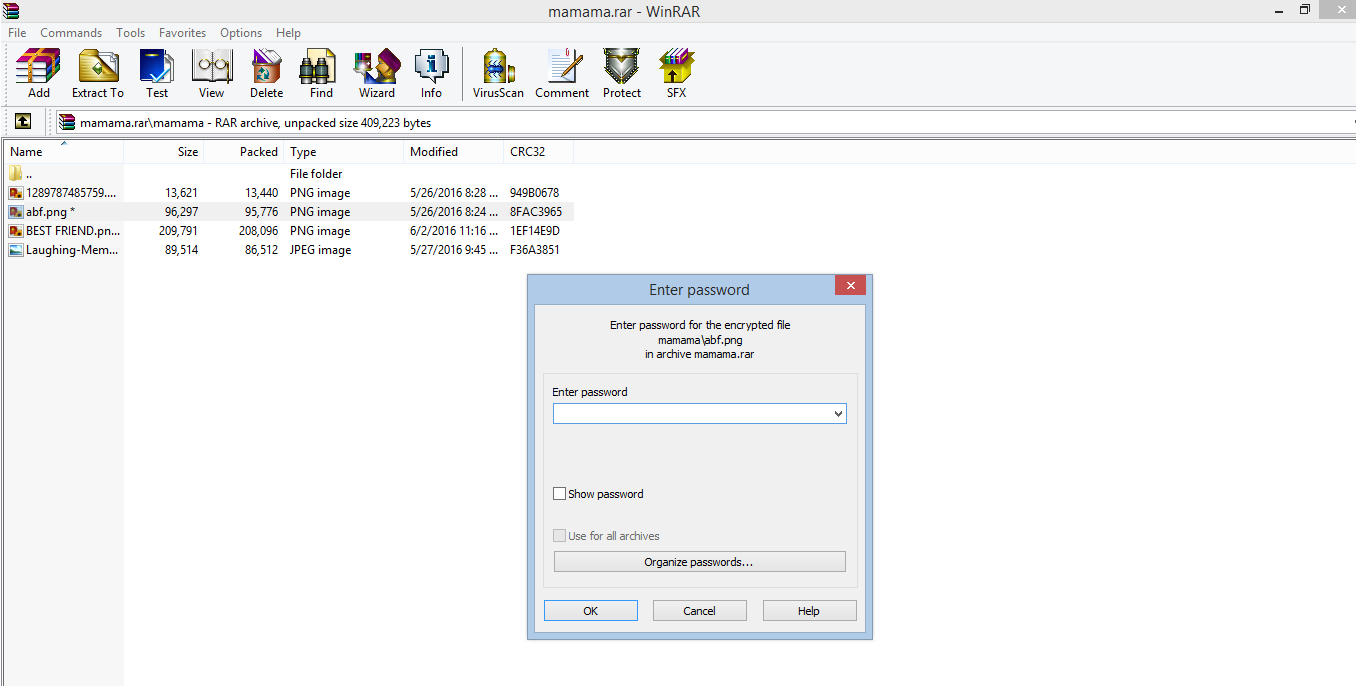Viewport: 1356px width, 686px height.
Task: Start VirusScan on the archive
Action: pyautogui.click(x=499, y=73)
